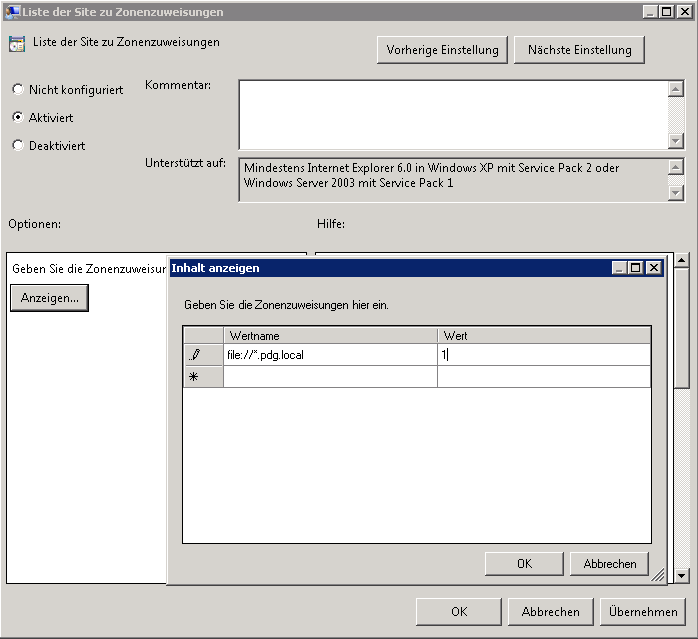Click the Wert column header
Viewport: 698px width, 639px height.
pos(544,335)
